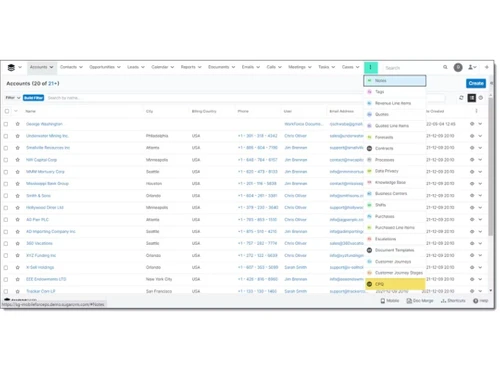This screenshot has width=500, height=375.
Task: Open the search magnifier icon
Action: click(445, 67)
